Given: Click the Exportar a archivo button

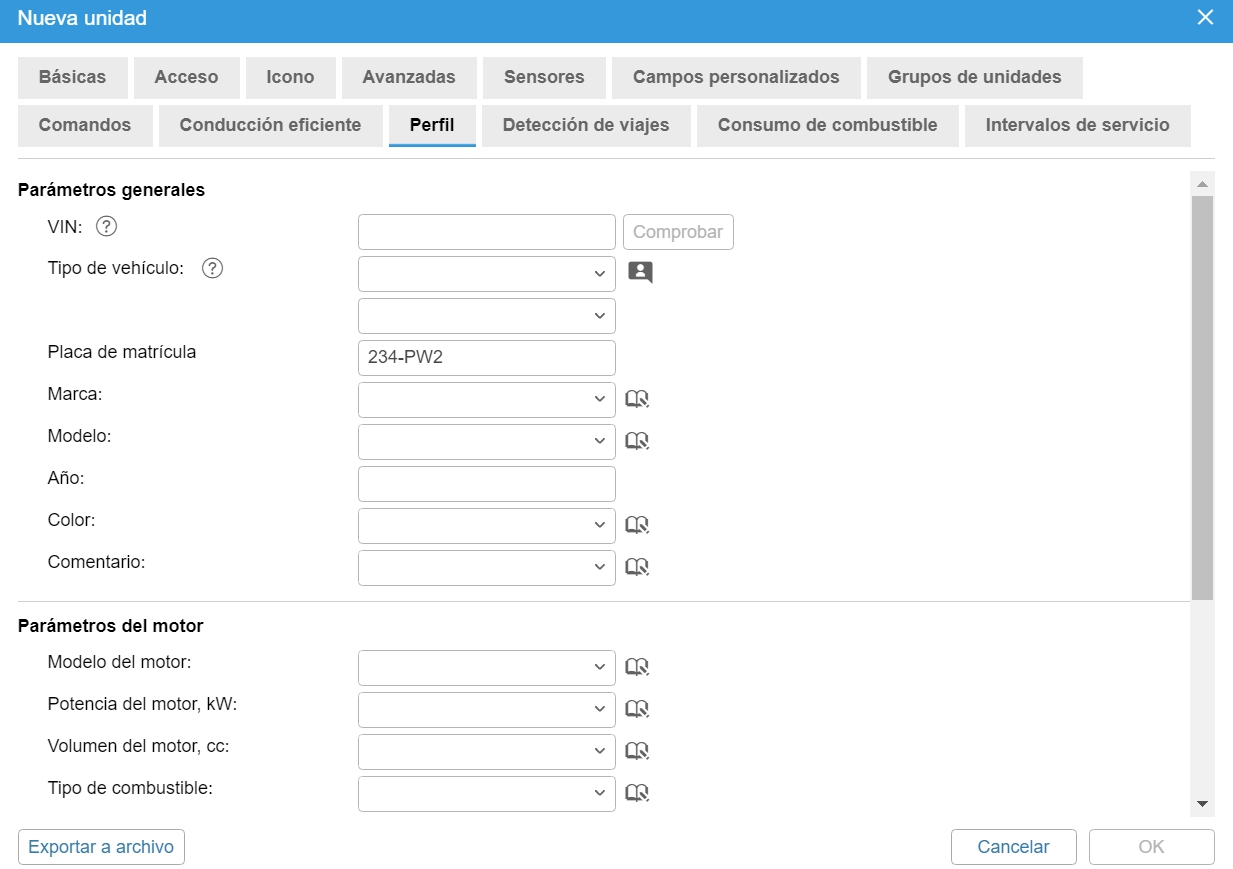Looking at the screenshot, I should [x=101, y=847].
